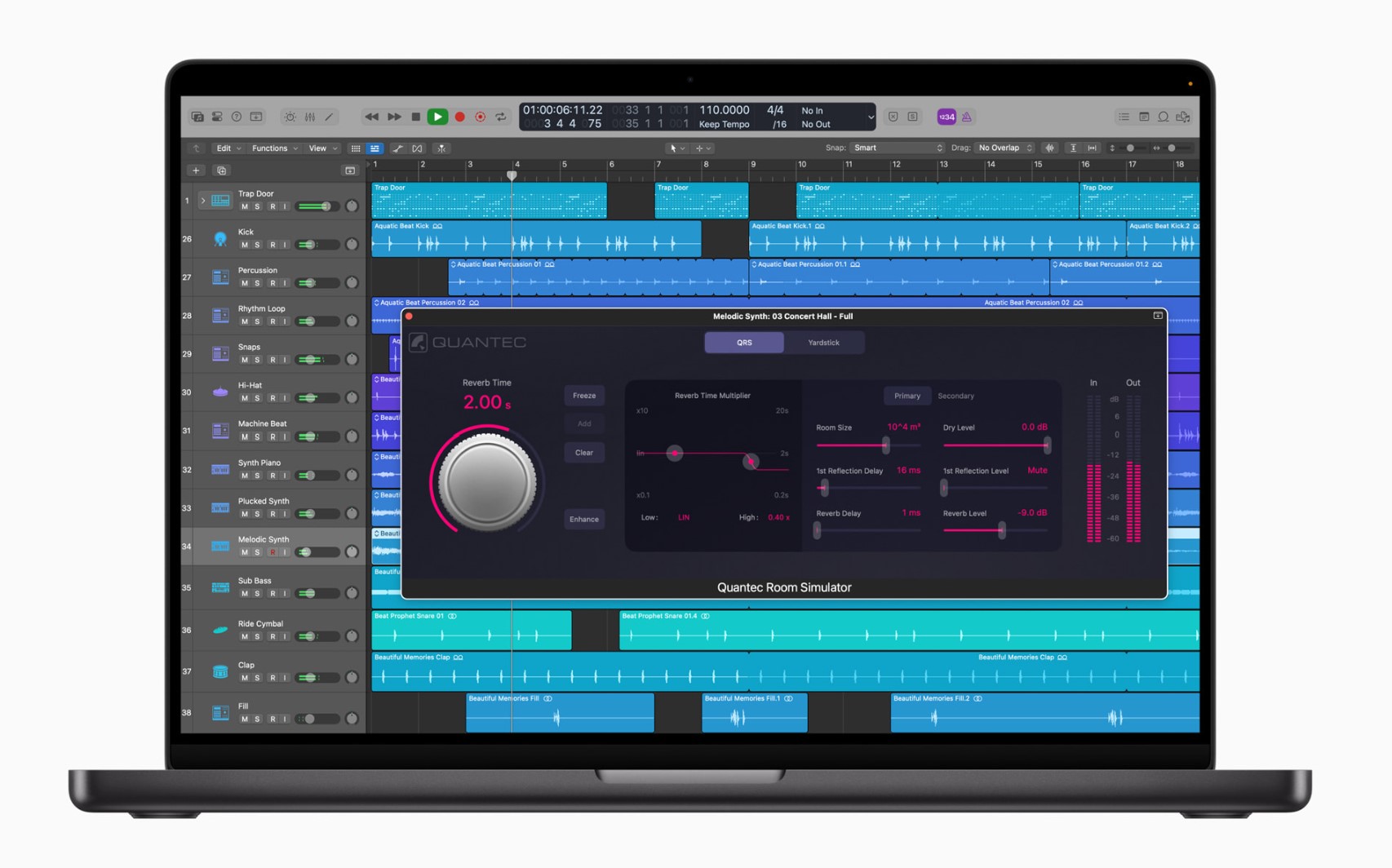The image size is (1392, 868).
Task: Select the Beautiful Memories Fill.1 region
Action: click(x=755, y=713)
